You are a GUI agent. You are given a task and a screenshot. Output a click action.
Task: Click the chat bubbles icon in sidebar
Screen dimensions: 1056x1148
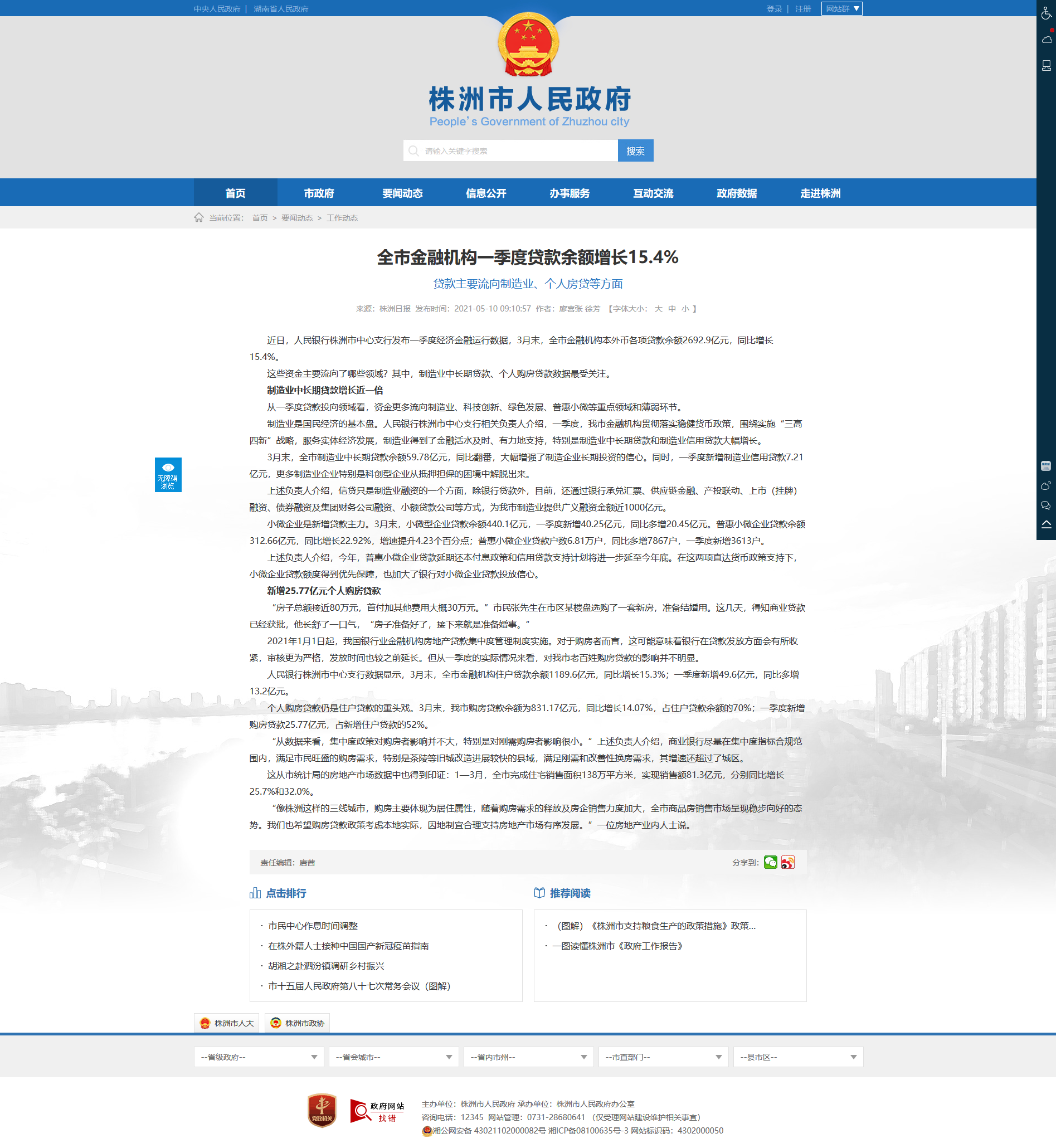click(1046, 505)
